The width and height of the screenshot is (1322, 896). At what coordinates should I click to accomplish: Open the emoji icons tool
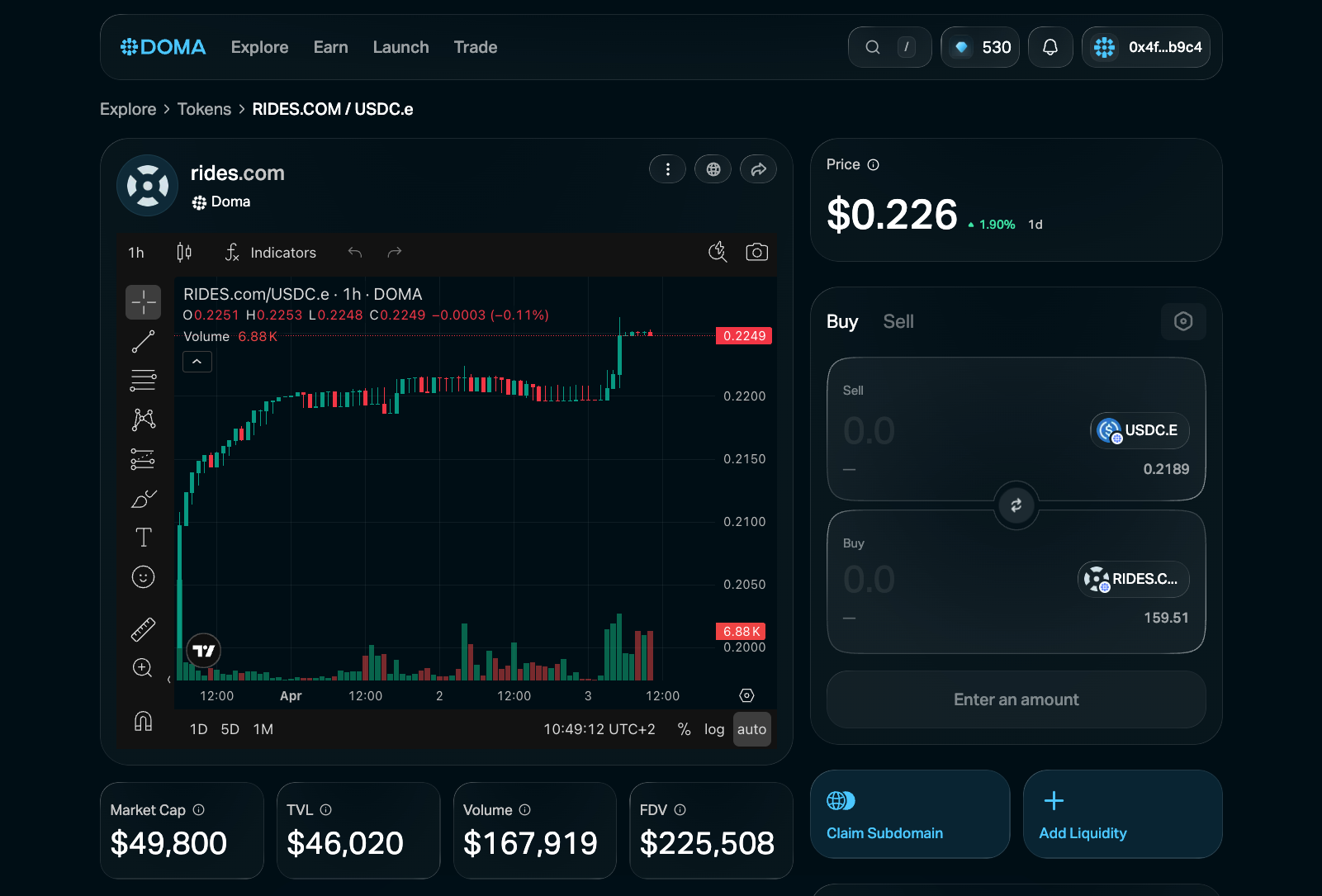pos(144,576)
